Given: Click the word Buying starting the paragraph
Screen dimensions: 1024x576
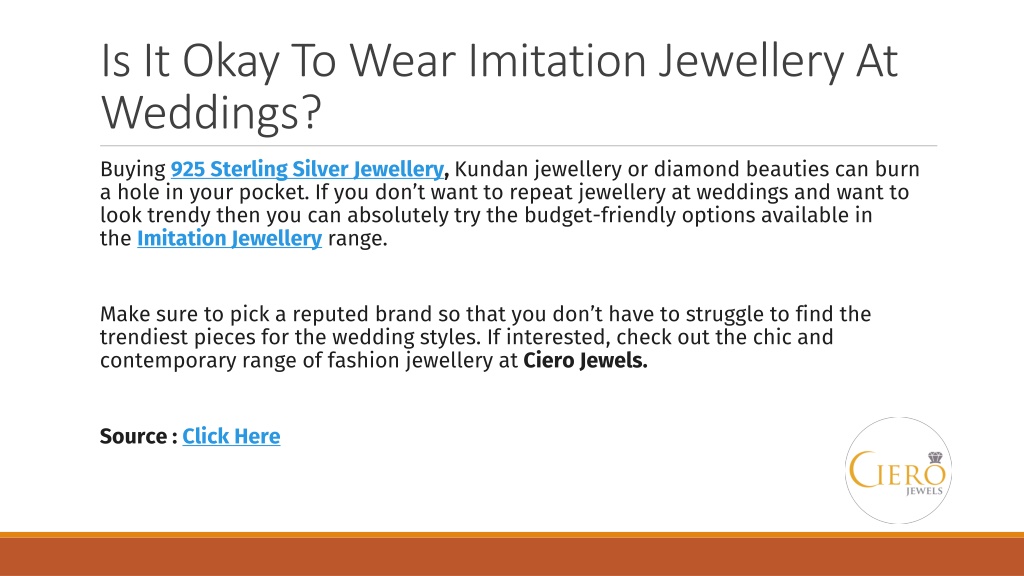Looking at the screenshot, I should [133, 170].
